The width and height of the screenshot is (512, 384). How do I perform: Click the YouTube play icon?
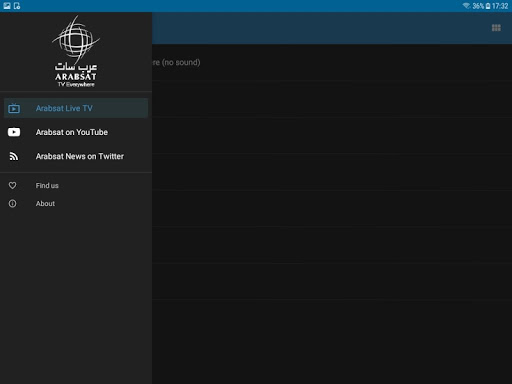coord(14,132)
